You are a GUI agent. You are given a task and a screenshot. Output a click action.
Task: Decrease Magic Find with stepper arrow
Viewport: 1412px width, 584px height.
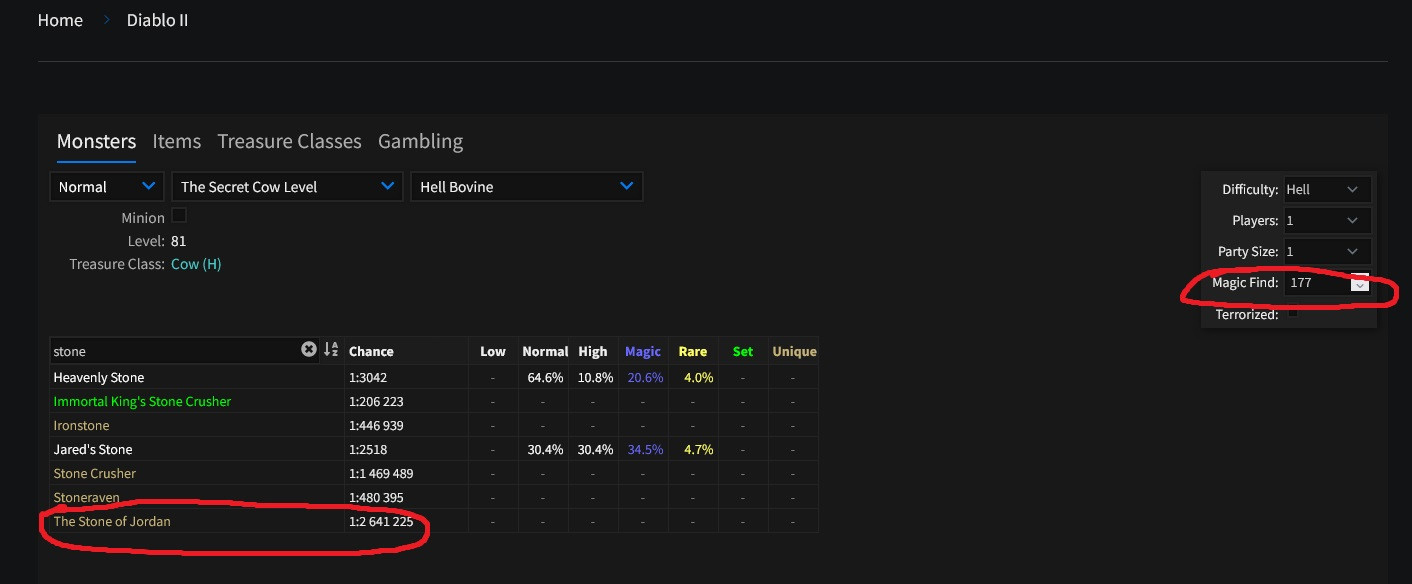click(1359, 288)
